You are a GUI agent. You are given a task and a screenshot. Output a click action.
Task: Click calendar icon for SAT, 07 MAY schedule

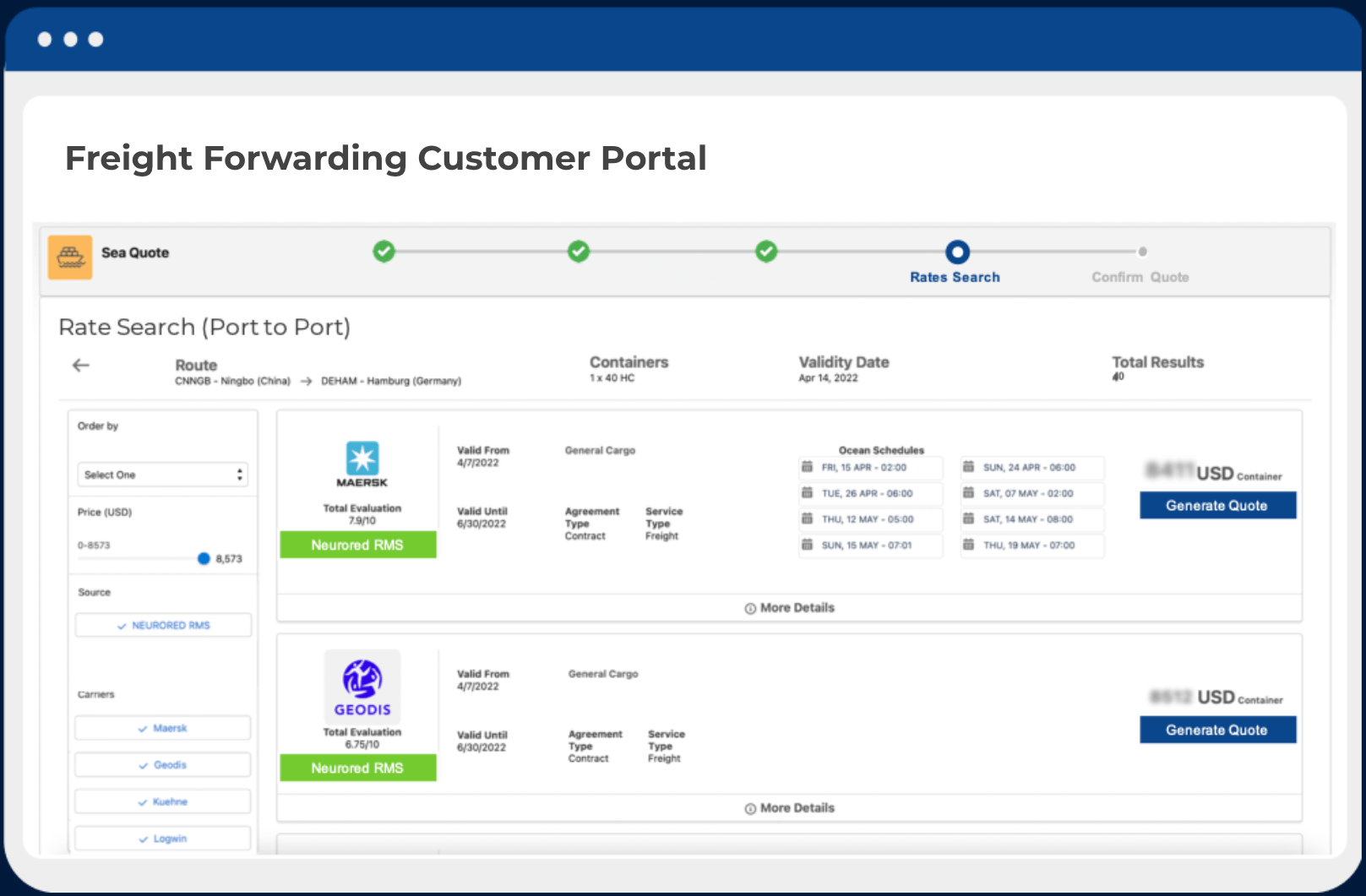point(968,493)
